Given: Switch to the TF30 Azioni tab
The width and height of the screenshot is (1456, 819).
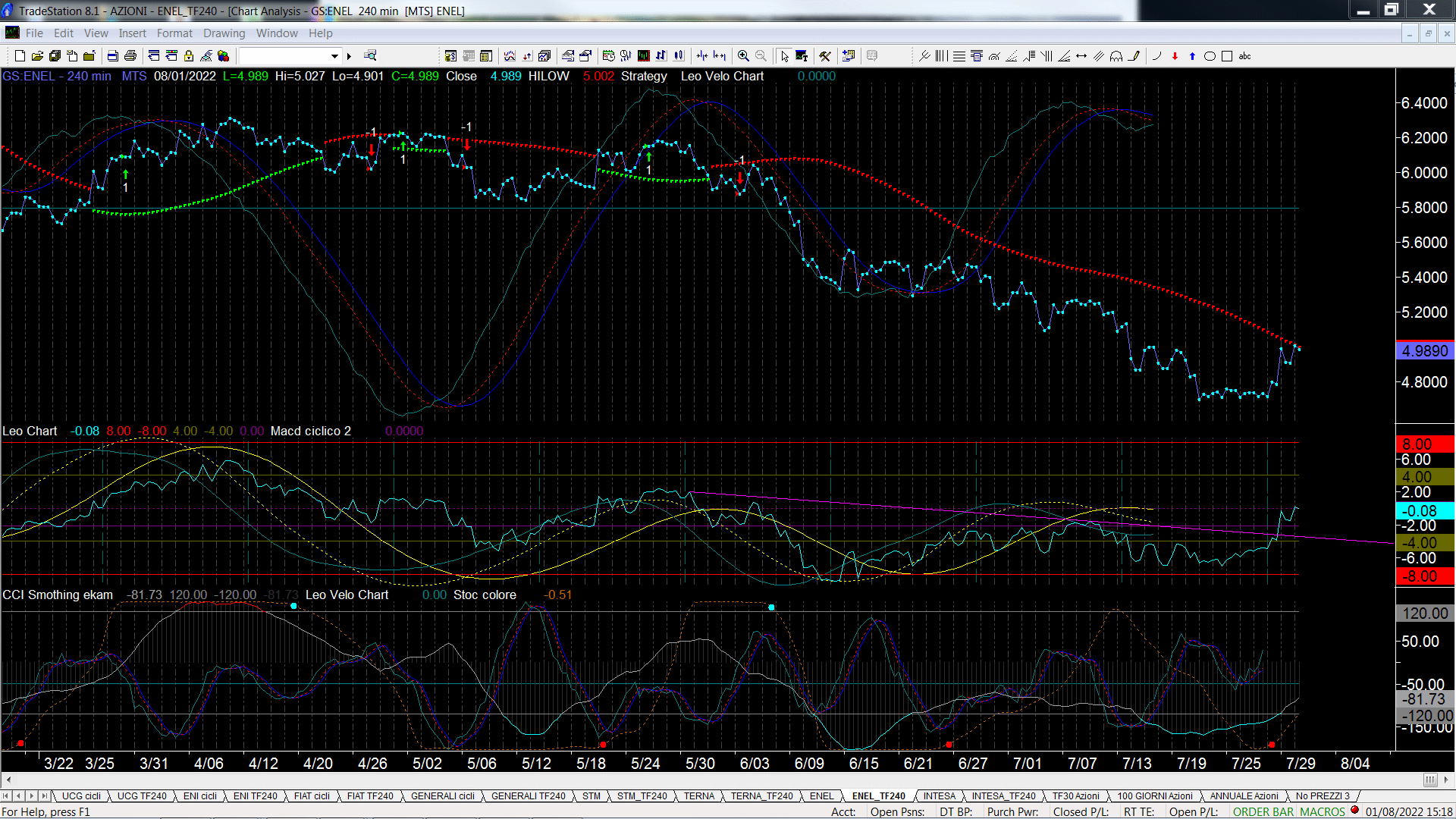Looking at the screenshot, I should [1075, 795].
